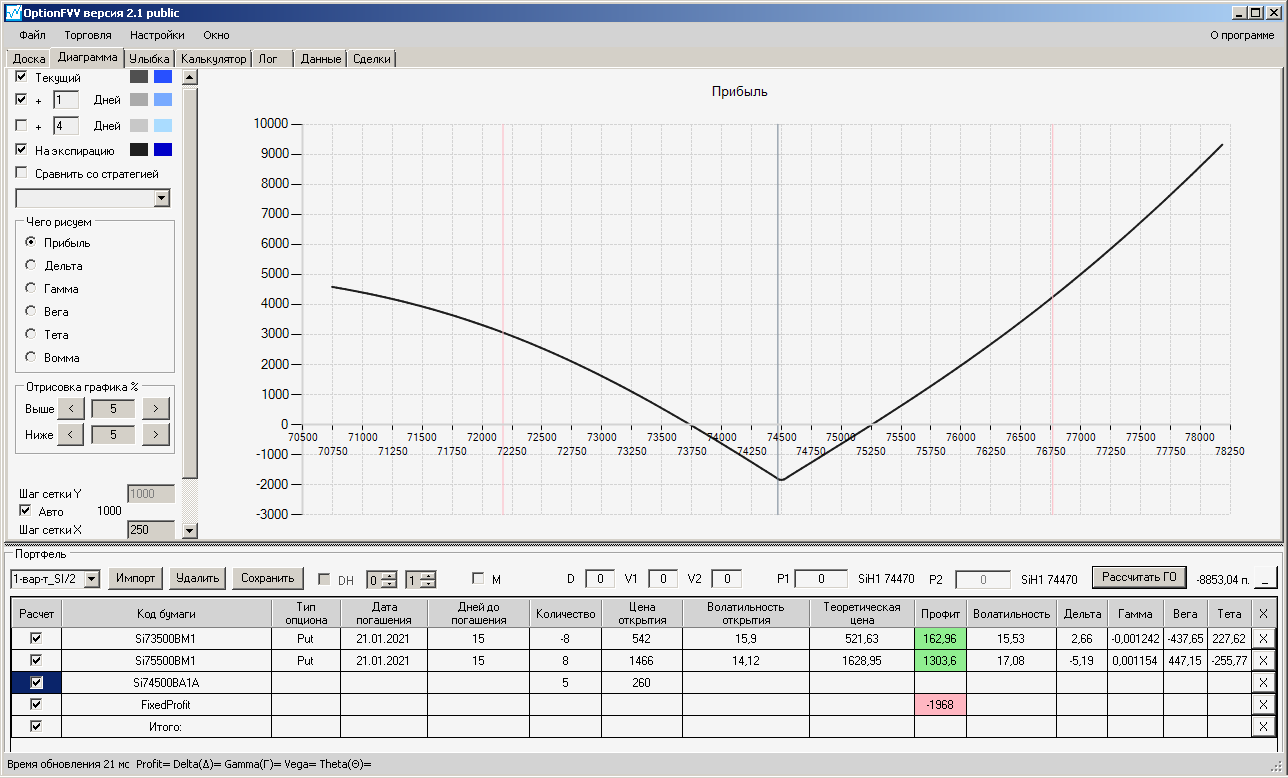Image resolution: width=1288 pixels, height=778 pixels.
Task: Click the scroll-up arrow of the settings panel
Action: click(x=190, y=77)
